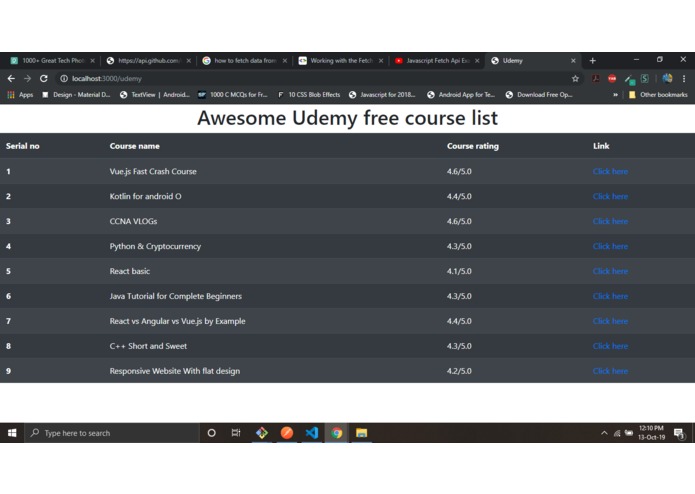
Task: Open Click here for Kotlin for android O
Action: coord(610,196)
